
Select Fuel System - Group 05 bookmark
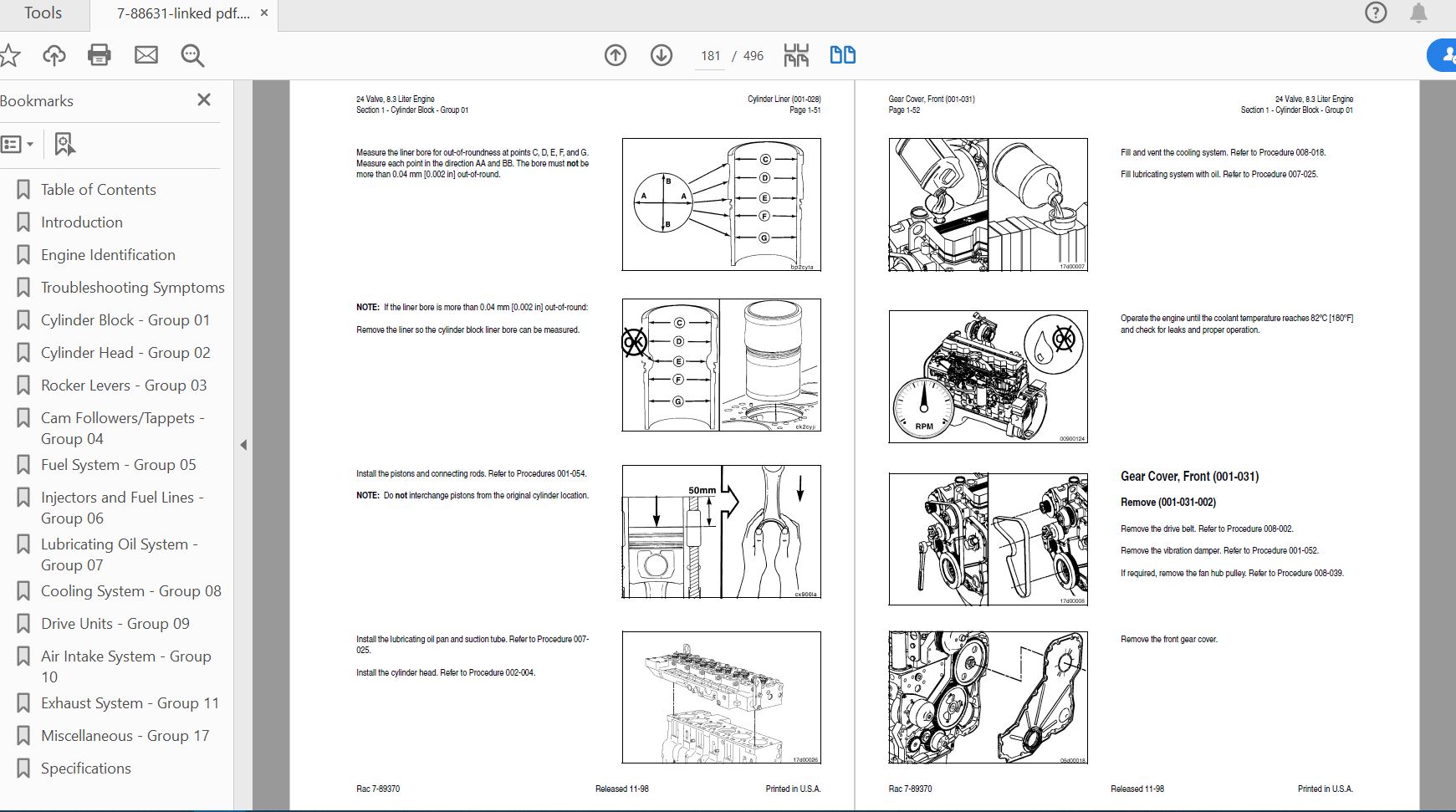pyautogui.click(x=119, y=465)
